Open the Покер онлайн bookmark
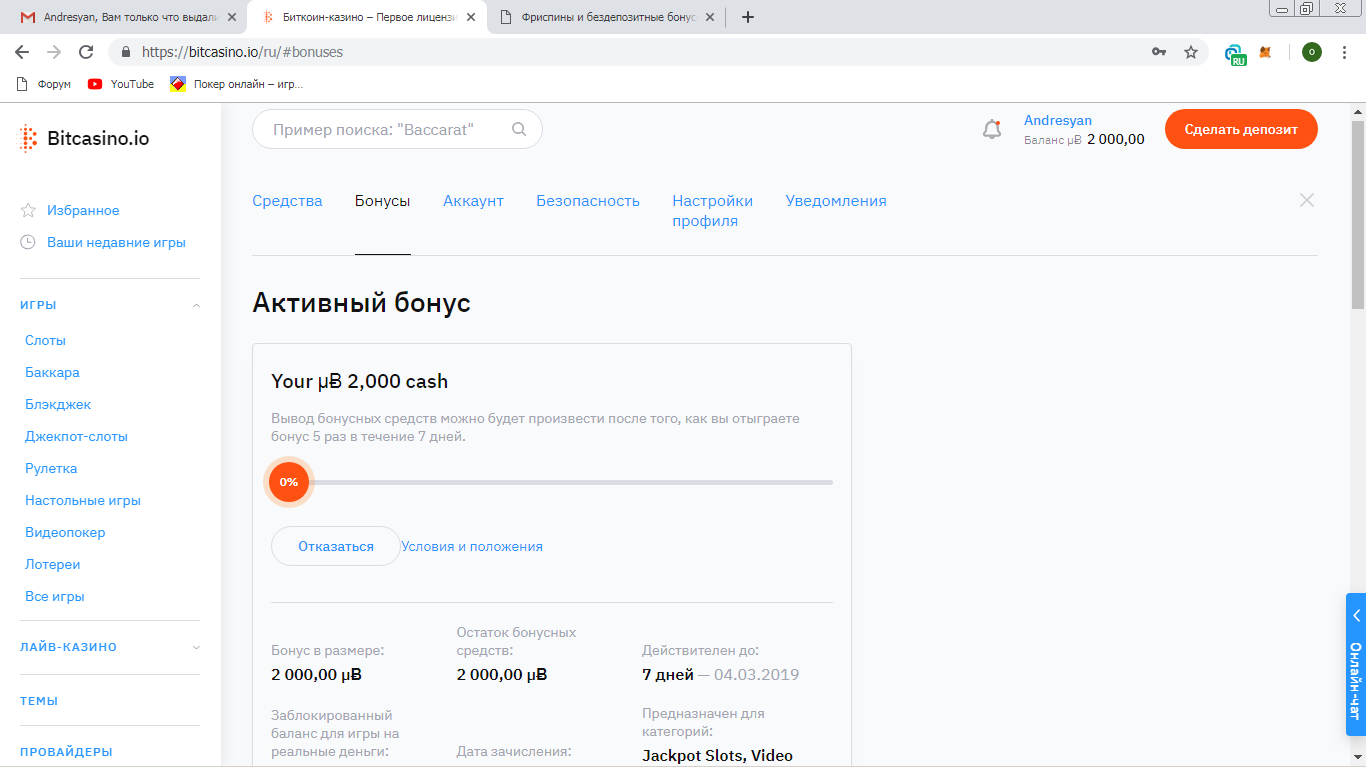The height and width of the screenshot is (768, 1366). pos(236,84)
